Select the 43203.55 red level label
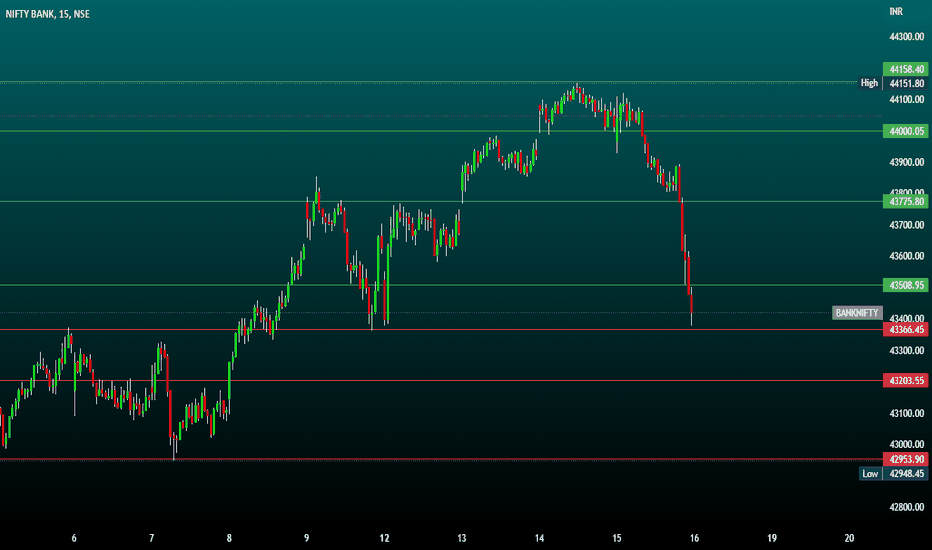The height and width of the screenshot is (550, 932). (906, 381)
